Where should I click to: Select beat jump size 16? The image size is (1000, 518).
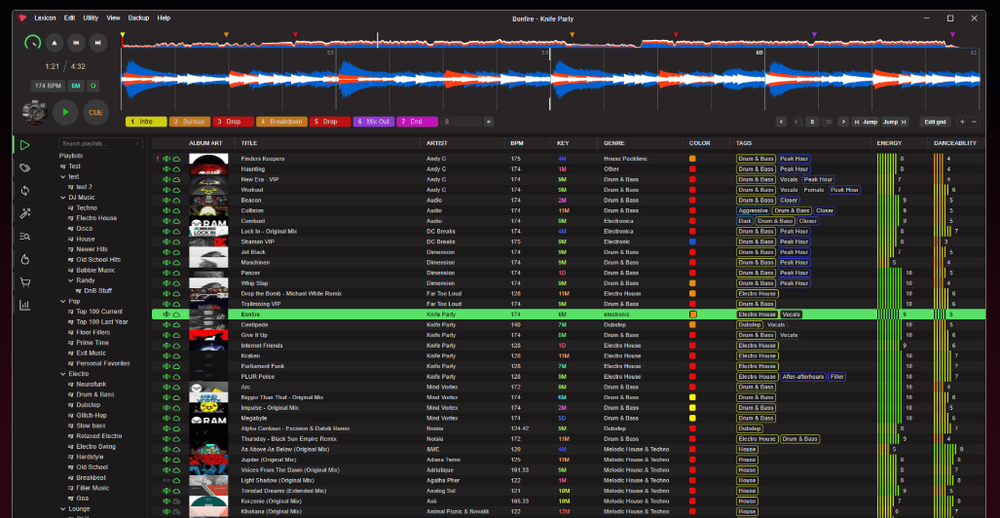point(828,122)
